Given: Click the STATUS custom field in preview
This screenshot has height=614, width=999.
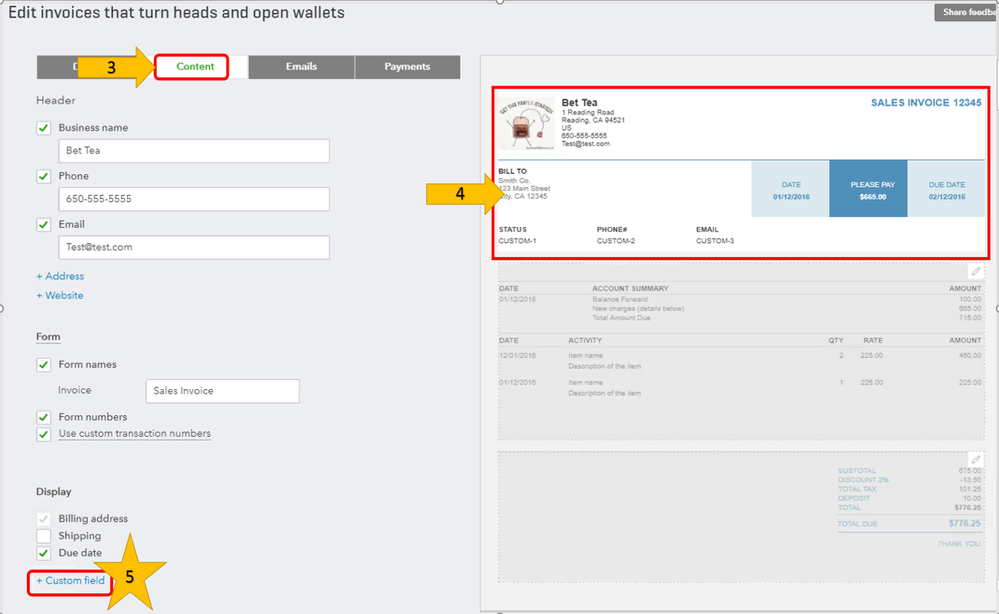Looking at the screenshot, I should [517, 235].
